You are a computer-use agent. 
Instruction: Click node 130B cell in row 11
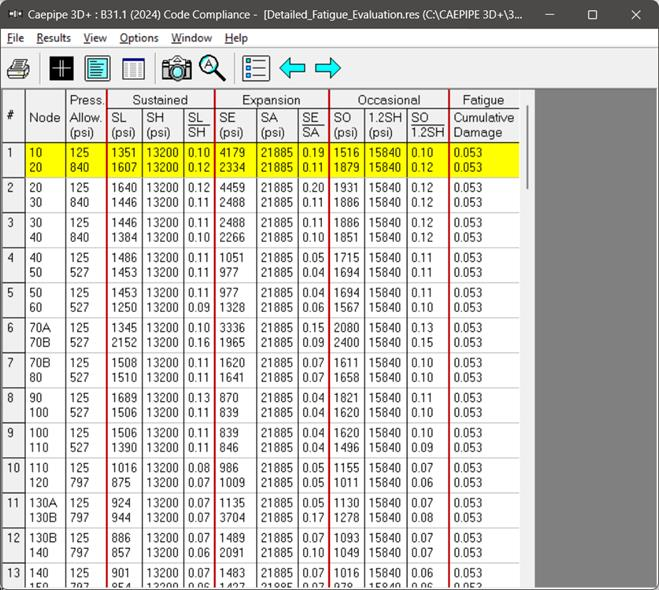[43, 517]
